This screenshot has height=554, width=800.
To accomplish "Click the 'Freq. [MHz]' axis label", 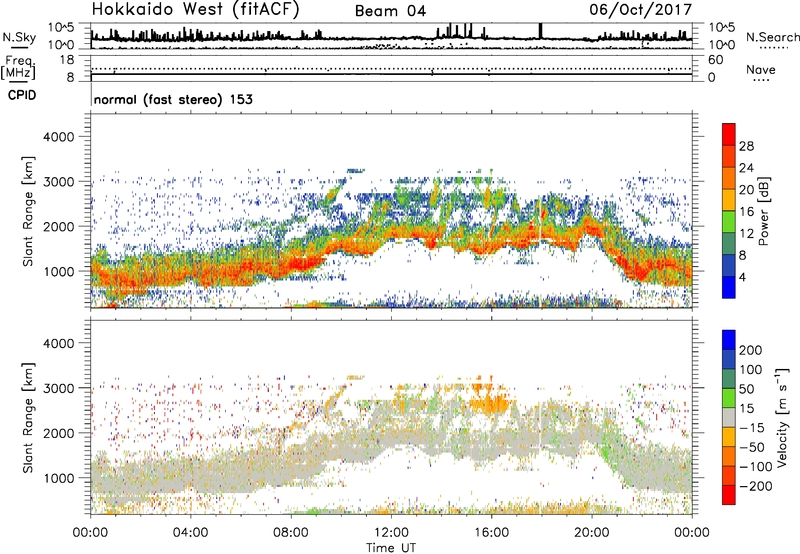I will pos(18,67).
